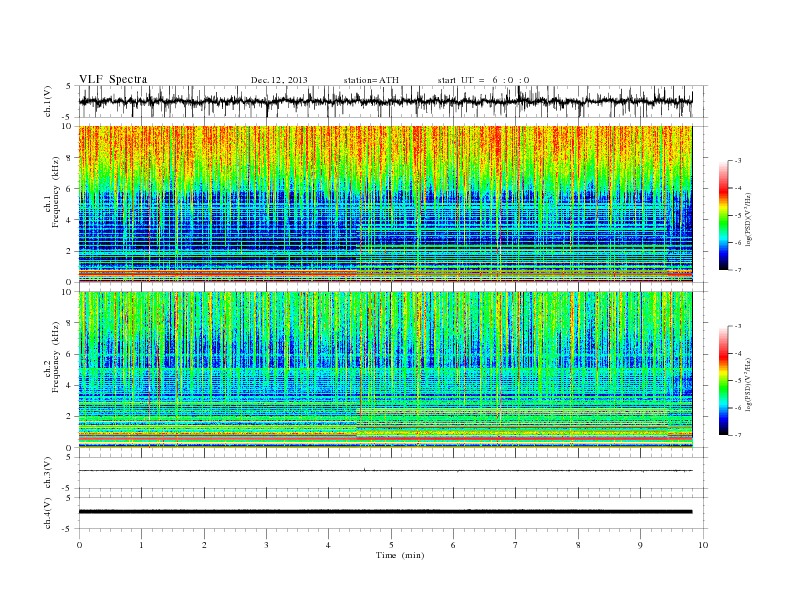The width and height of the screenshot is (792, 612).
Task: Click the ch.1 PSD color bar
Action: 723,215
